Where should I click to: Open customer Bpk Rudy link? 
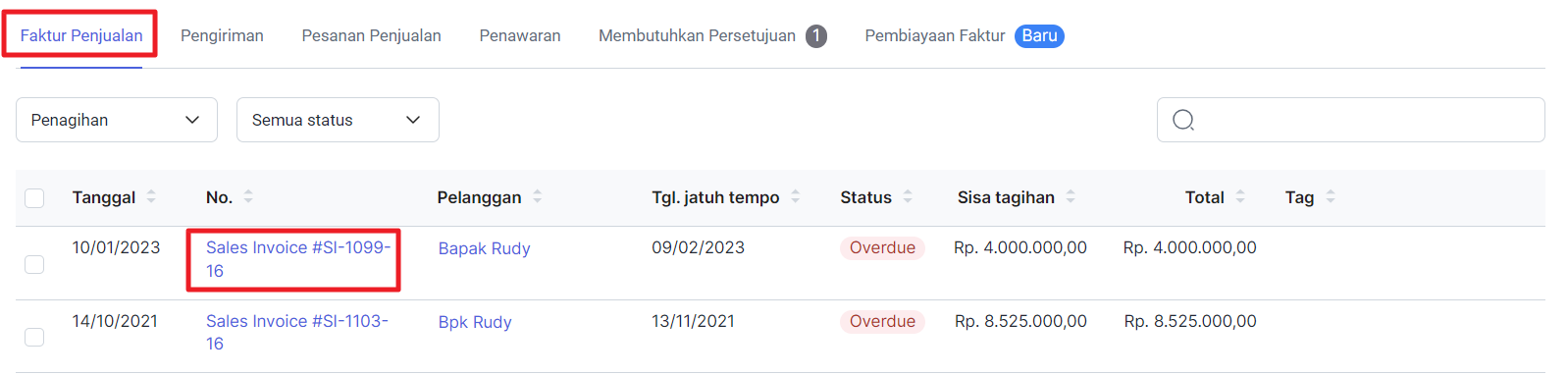(475, 322)
